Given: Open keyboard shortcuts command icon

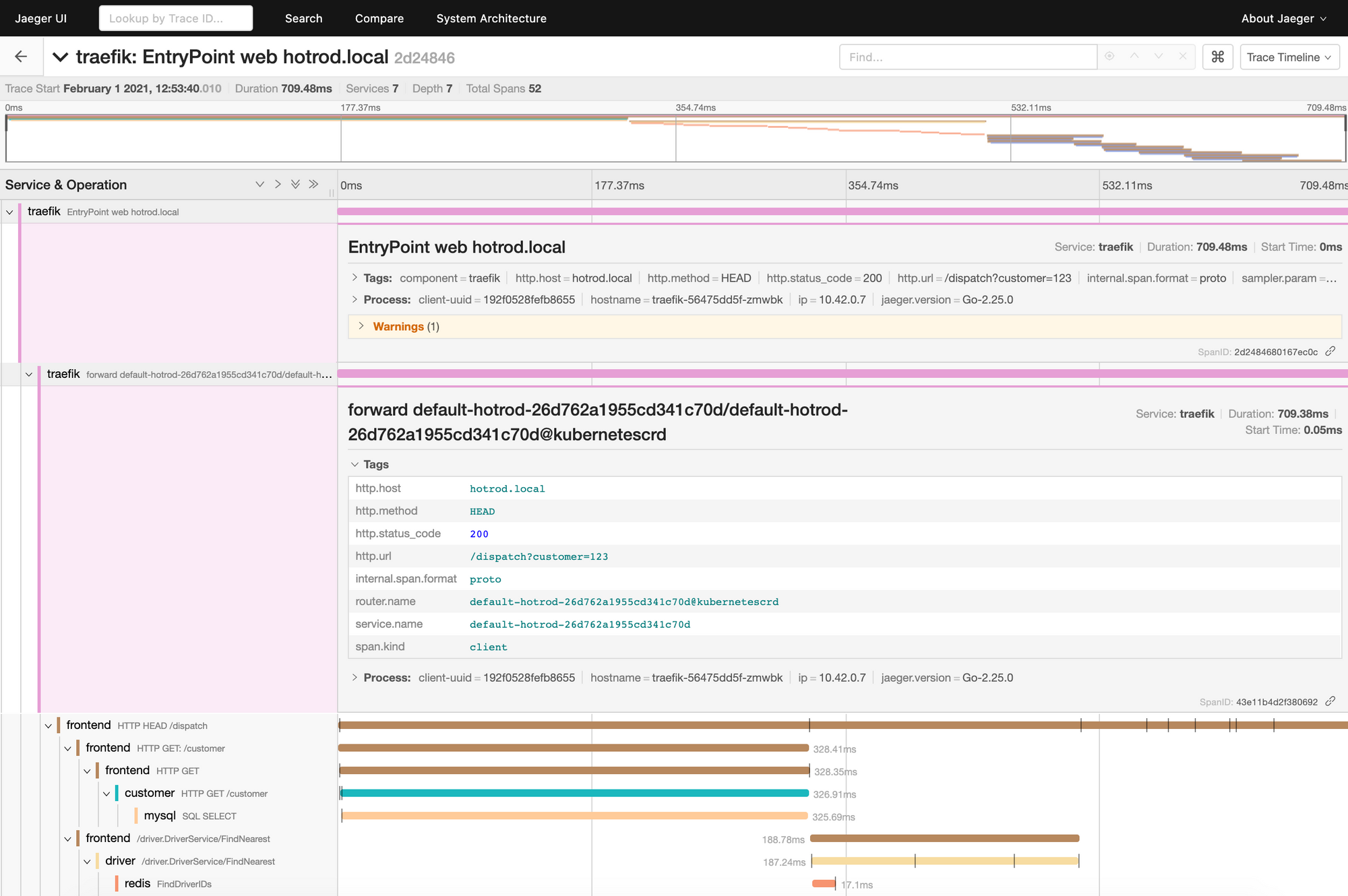Looking at the screenshot, I should [x=1217, y=57].
